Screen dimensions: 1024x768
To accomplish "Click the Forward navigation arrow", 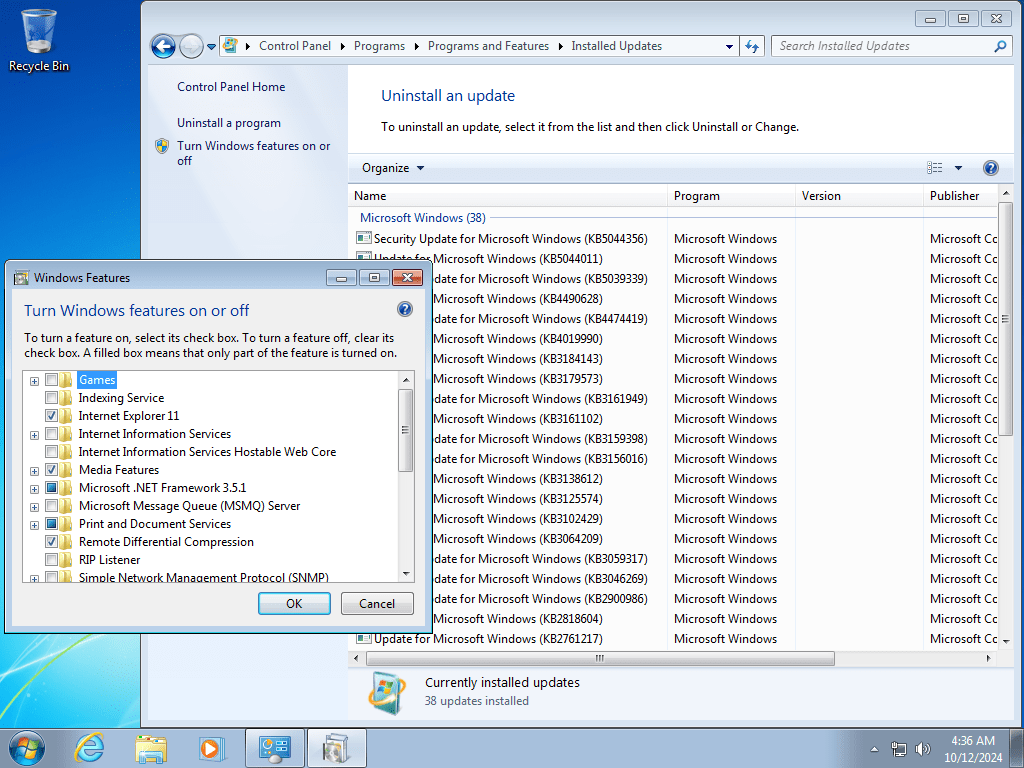I will click(x=191, y=46).
